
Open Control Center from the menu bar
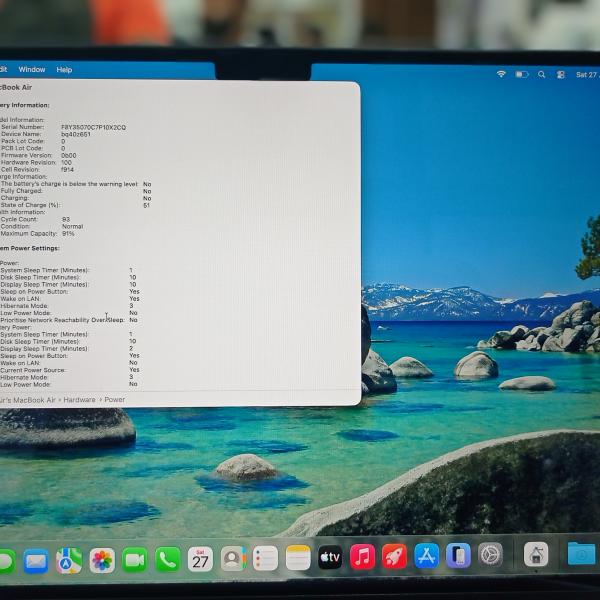tap(561, 75)
